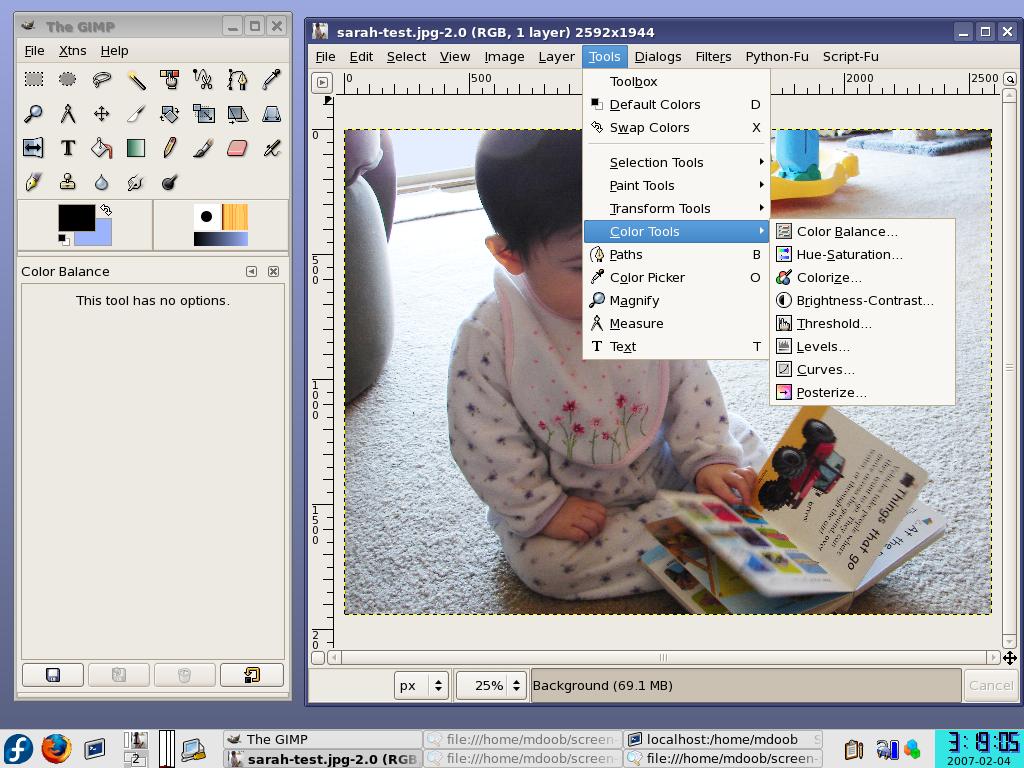Image resolution: width=1024 pixels, height=768 pixels.
Task: Select the Fuzzy Select magic wand tool
Action: [x=136, y=80]
